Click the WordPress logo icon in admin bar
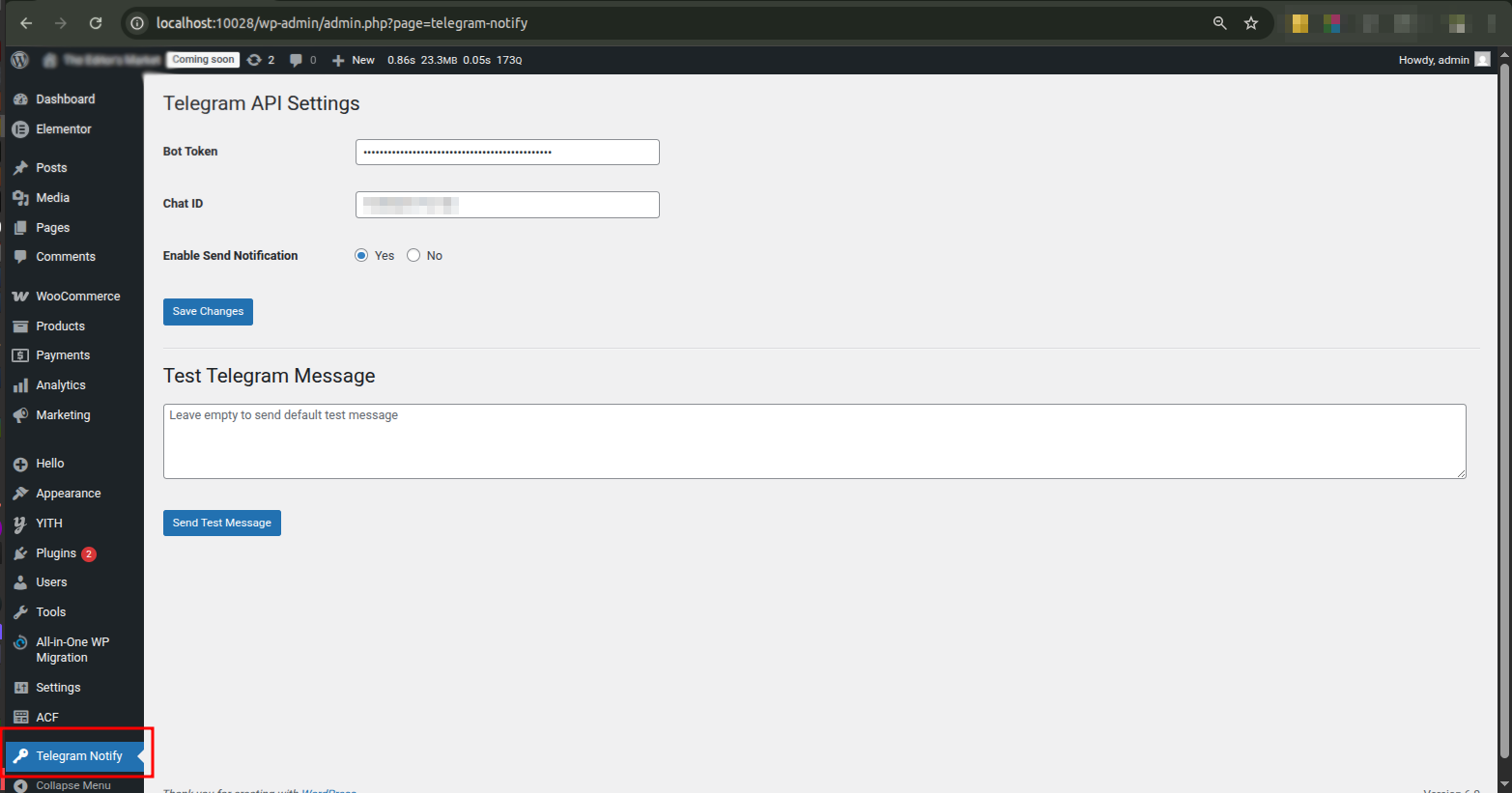The height and width of the screenshot is (793, 1512). (19, 60)
